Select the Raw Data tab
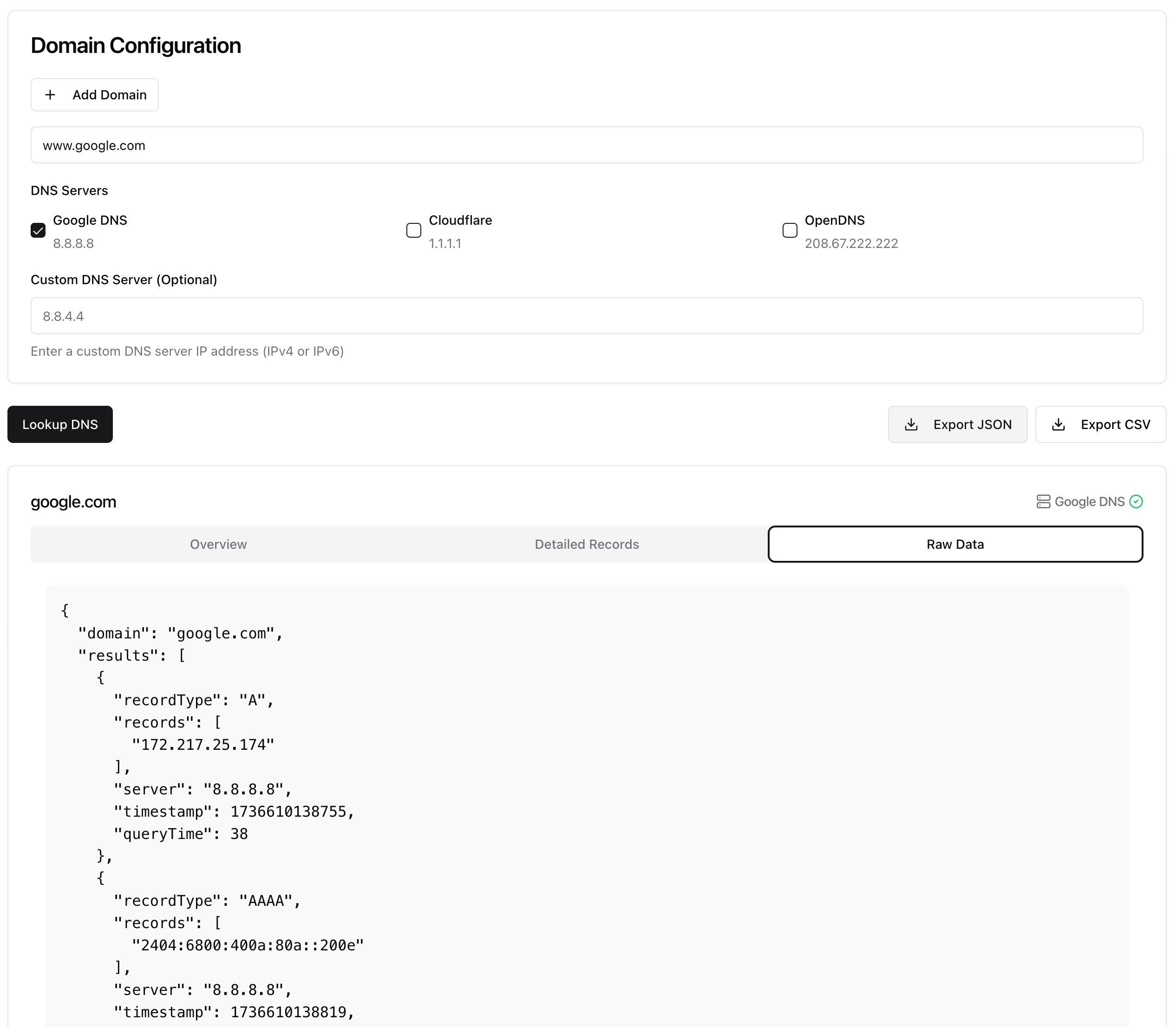The width and height of the screenshot is (1176, 1027). 955,545
